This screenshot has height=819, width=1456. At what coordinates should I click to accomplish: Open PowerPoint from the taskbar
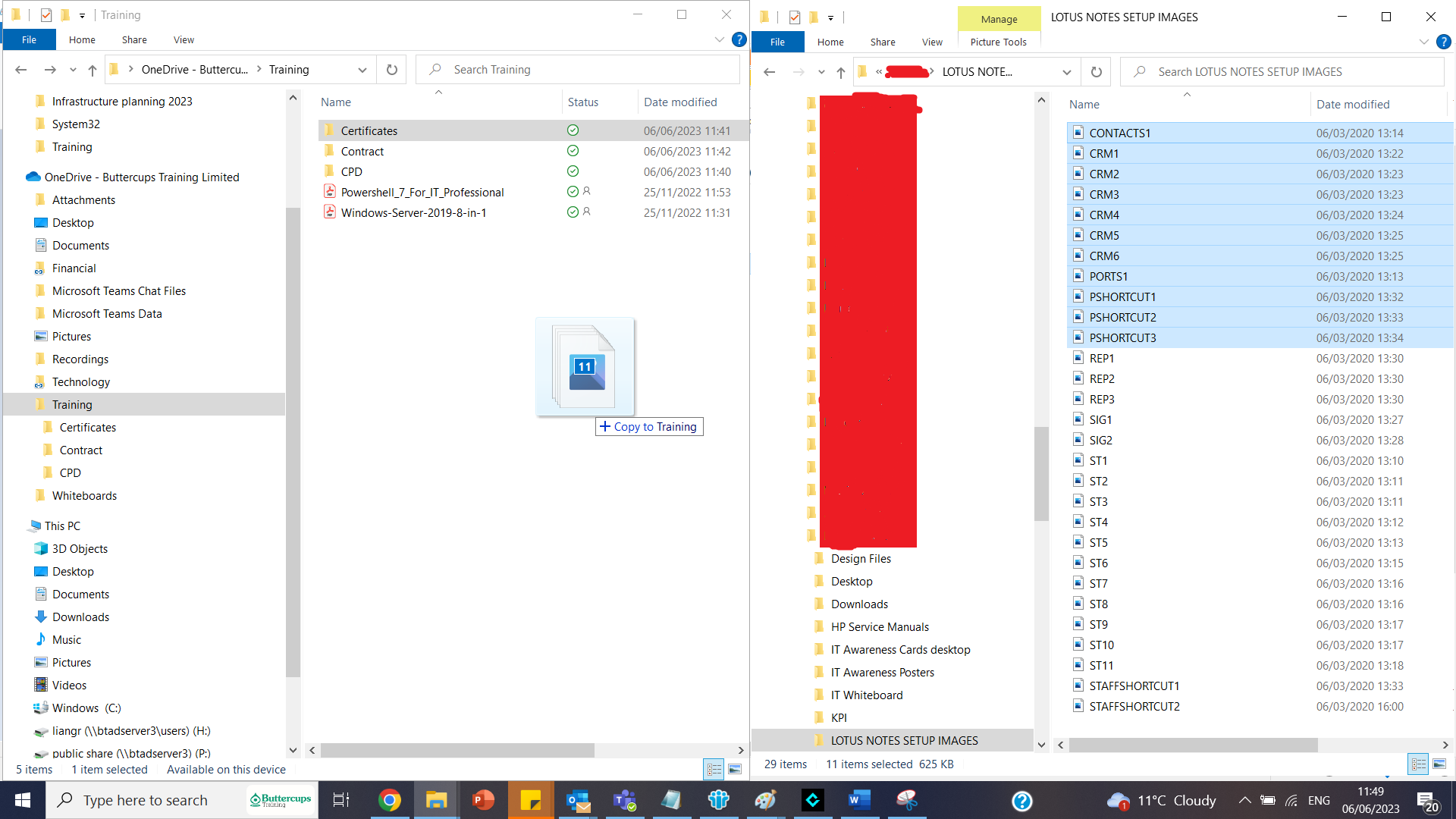click(x=483, y=800)
